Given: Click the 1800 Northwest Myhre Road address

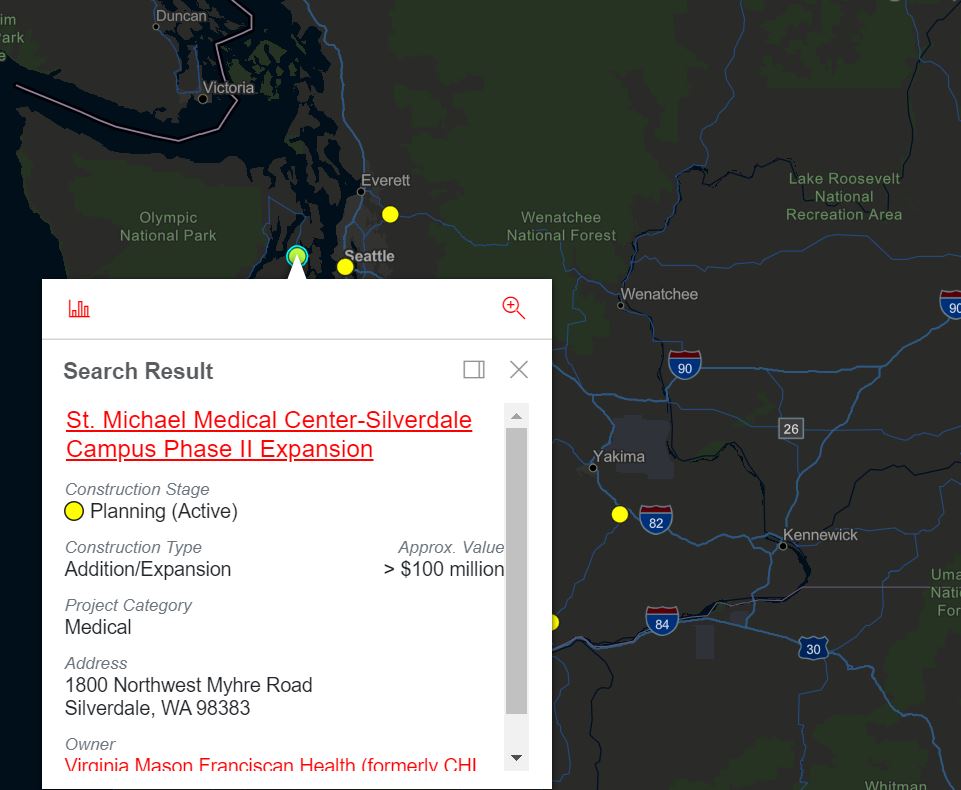Looking at the screenshot, I should coord(189,685).
